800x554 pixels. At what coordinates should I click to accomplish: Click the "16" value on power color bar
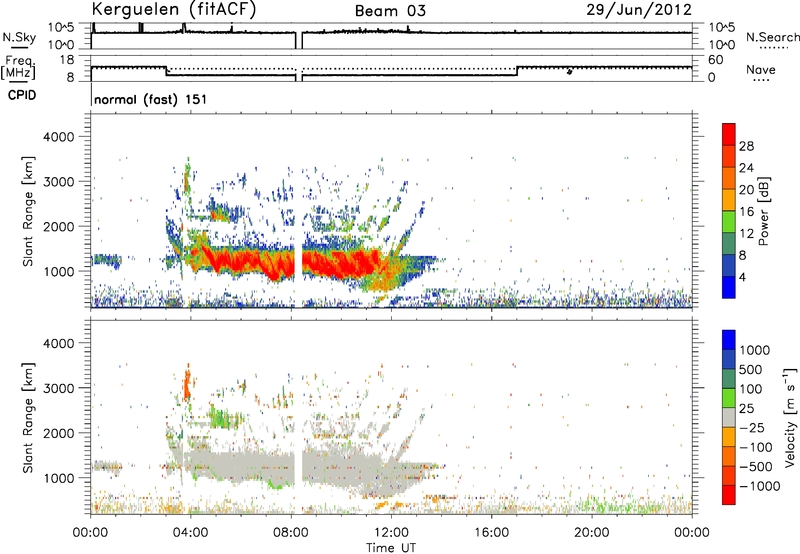click(x=746, y=212)
